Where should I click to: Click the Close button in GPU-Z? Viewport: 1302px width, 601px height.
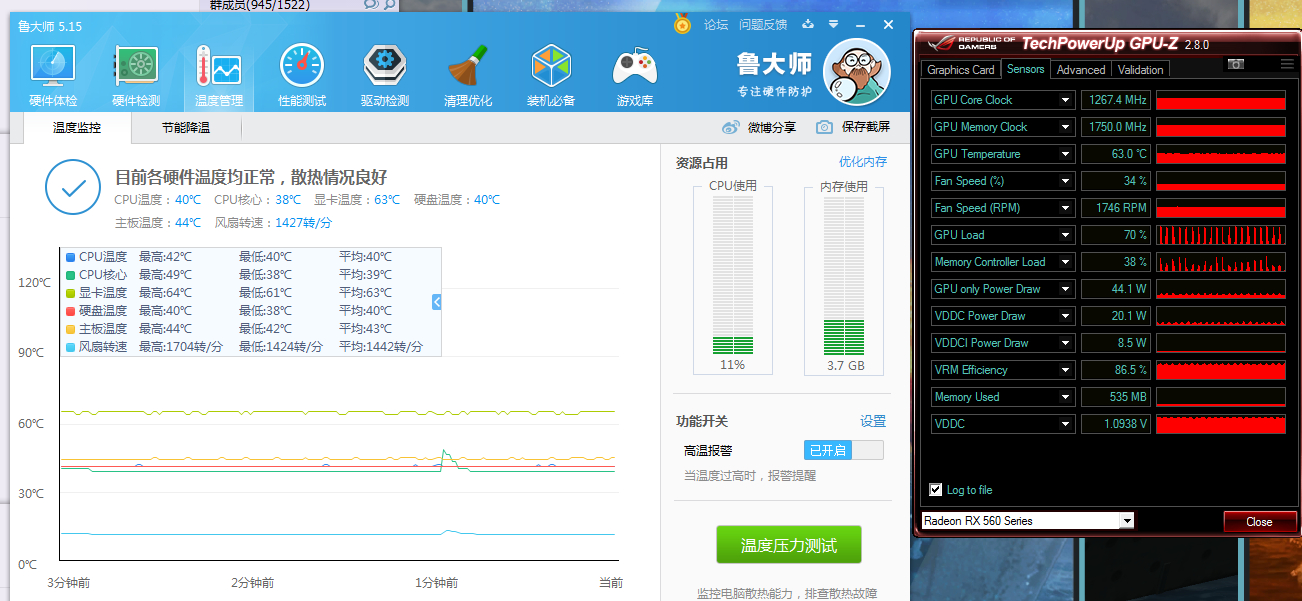pos(1259,522)
